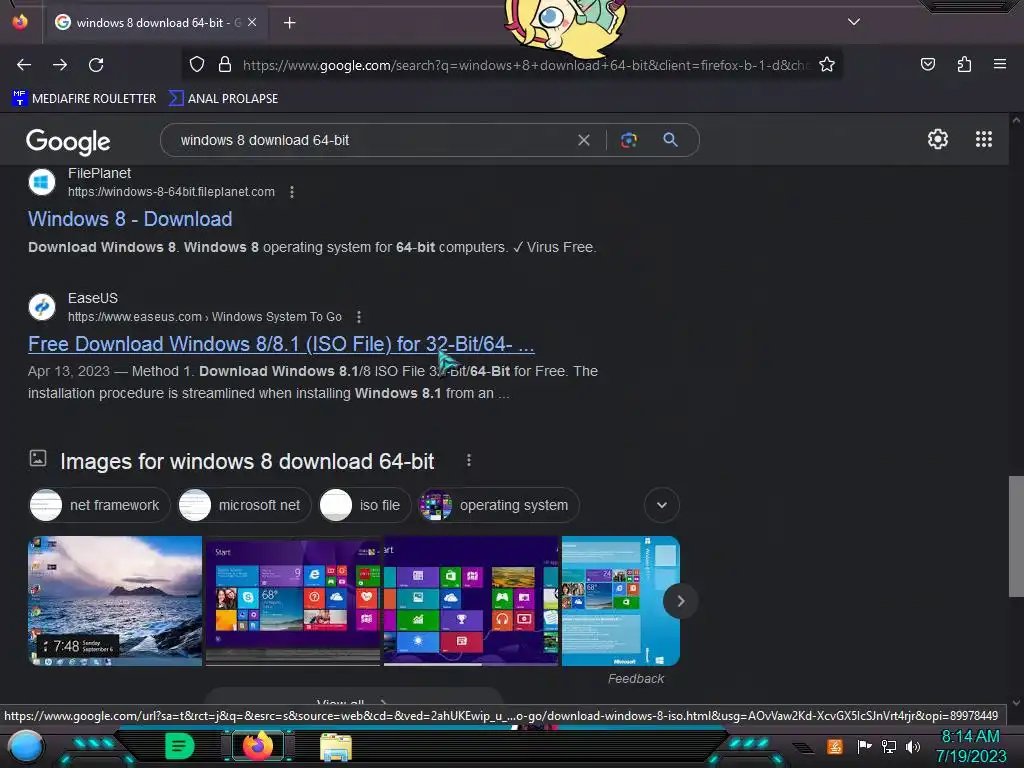The width and height of the screenshot is (1024, 768).
Task: Select the windows 8 download 64-bit tab
Action: [157, 22]
